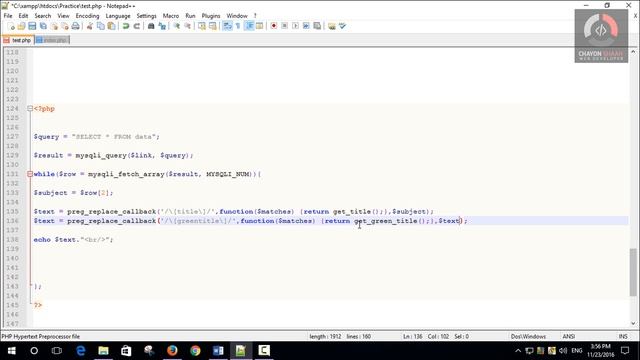Click the 'length : 1912' status text
Viewport: 640px width, 360px height.
coord(325,337)
